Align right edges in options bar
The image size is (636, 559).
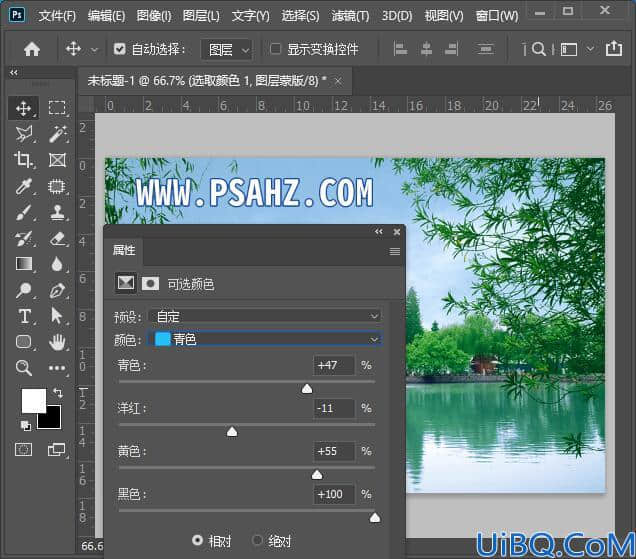point(451,49)
